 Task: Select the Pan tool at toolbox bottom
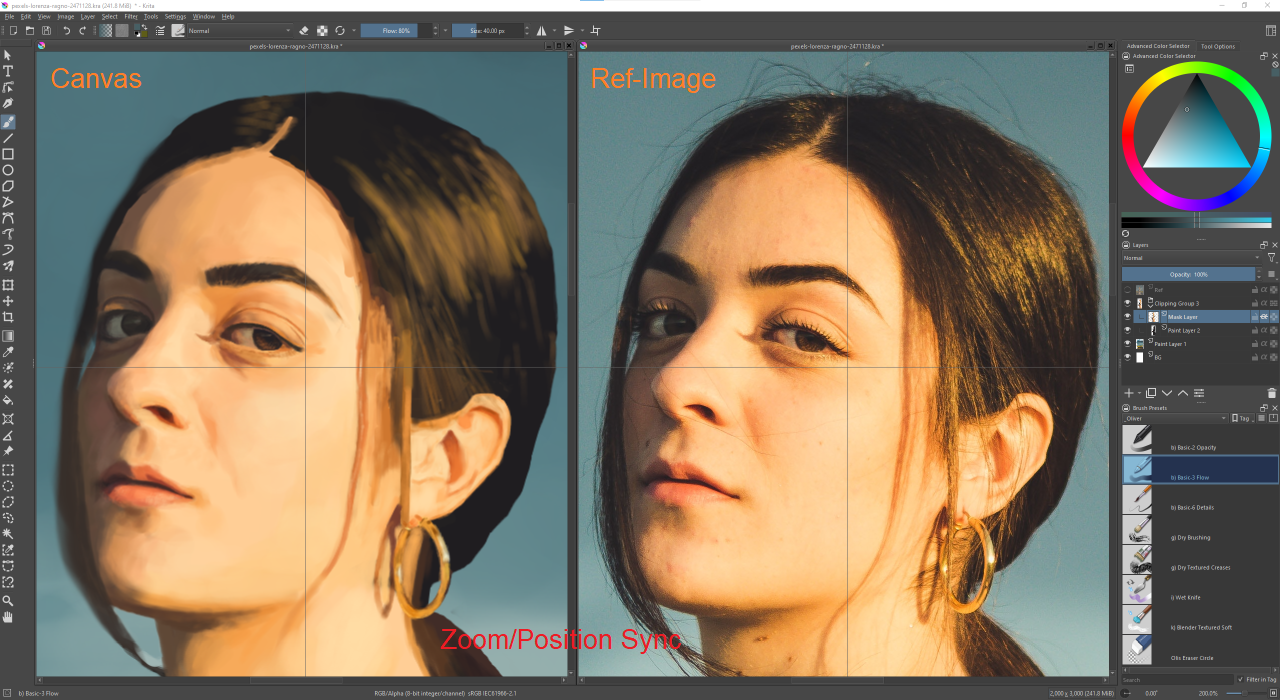tap(8, 619)
